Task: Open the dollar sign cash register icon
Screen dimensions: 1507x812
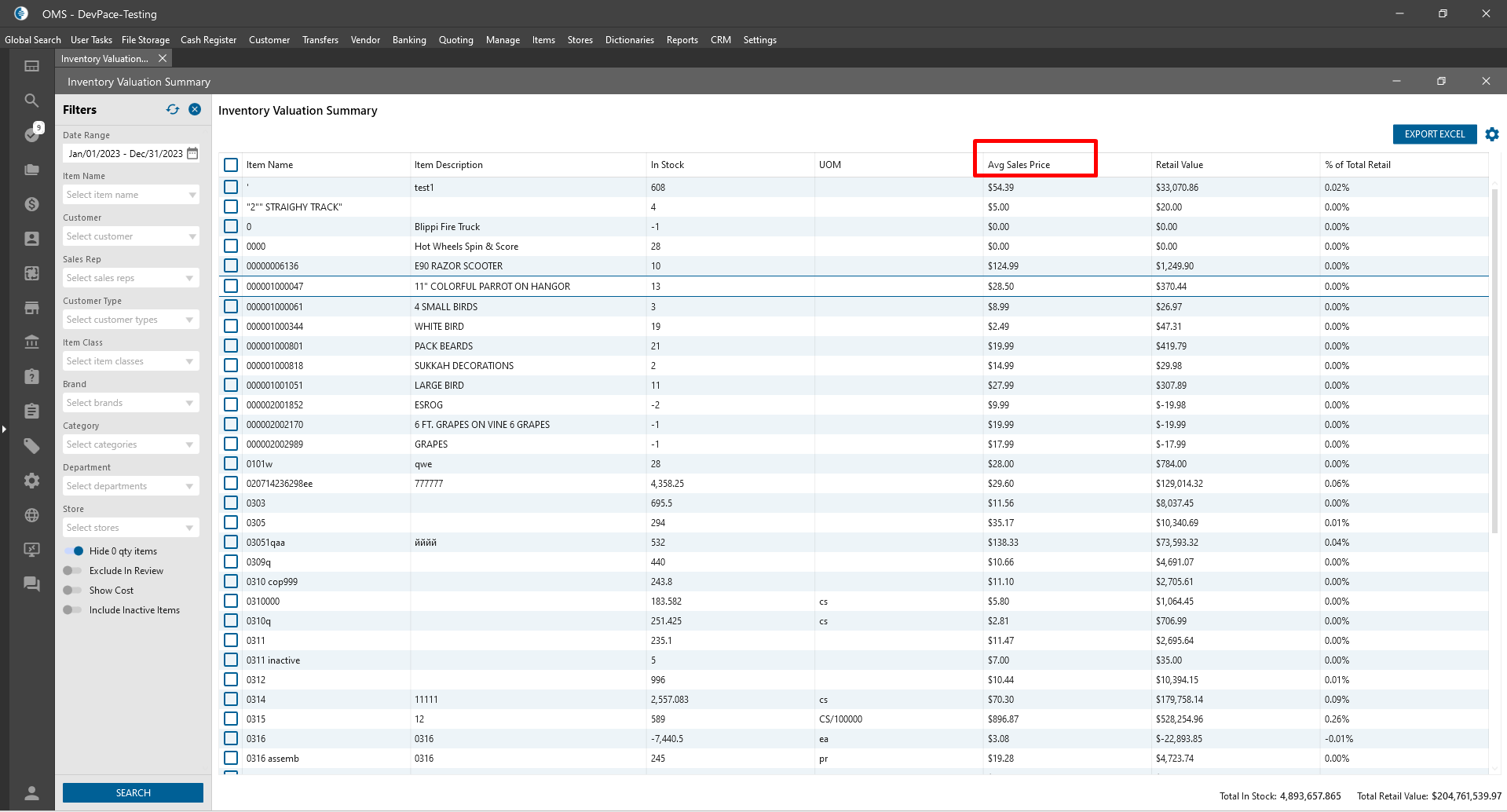Action: (31, 204)
